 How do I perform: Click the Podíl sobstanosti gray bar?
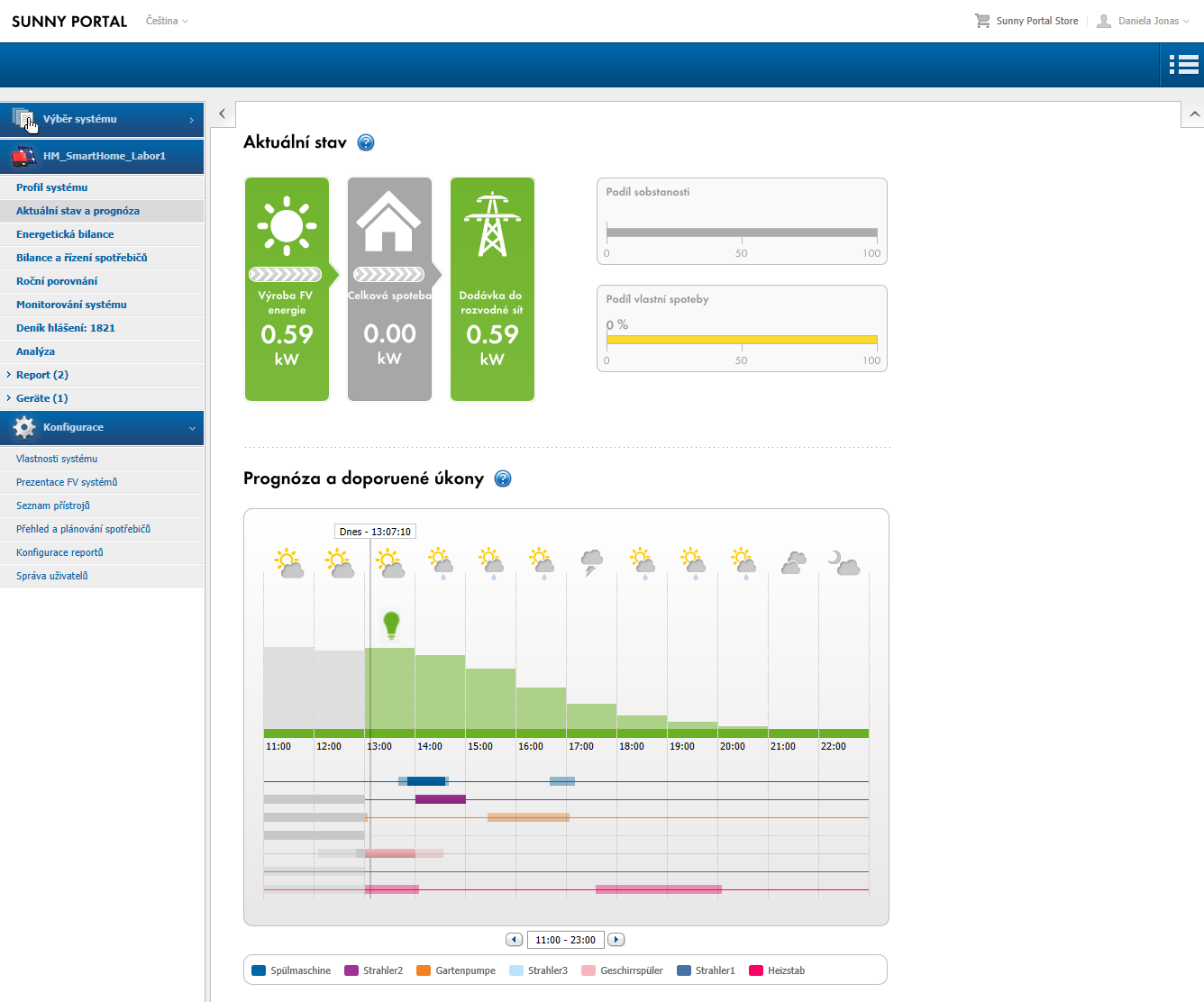(742, 232)
